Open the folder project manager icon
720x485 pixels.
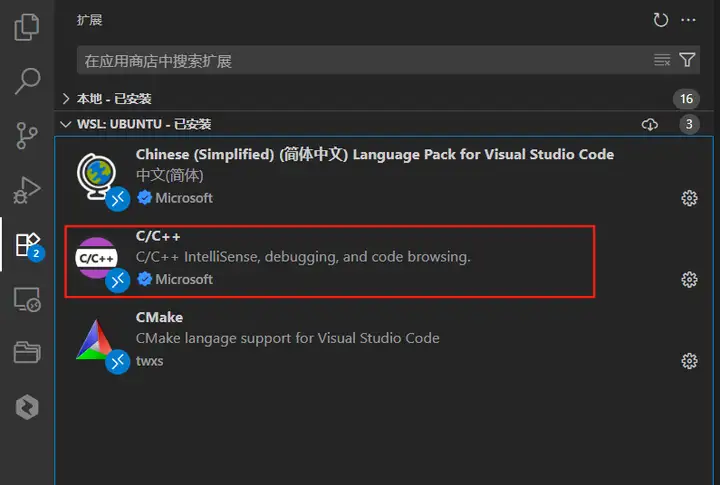pyautogui.click(x=27, y=352)
